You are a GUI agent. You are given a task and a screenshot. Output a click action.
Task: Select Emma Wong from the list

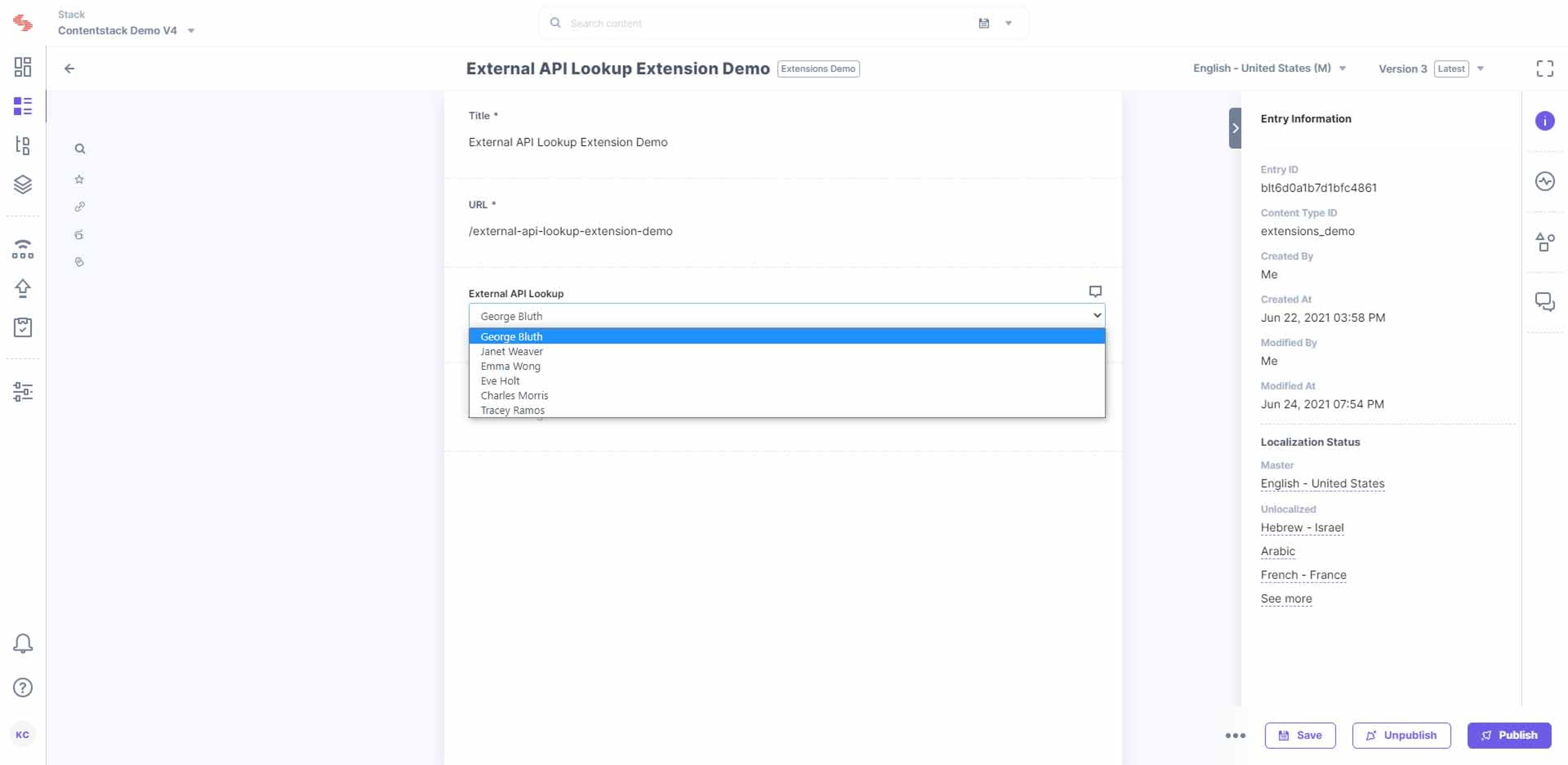786,366
